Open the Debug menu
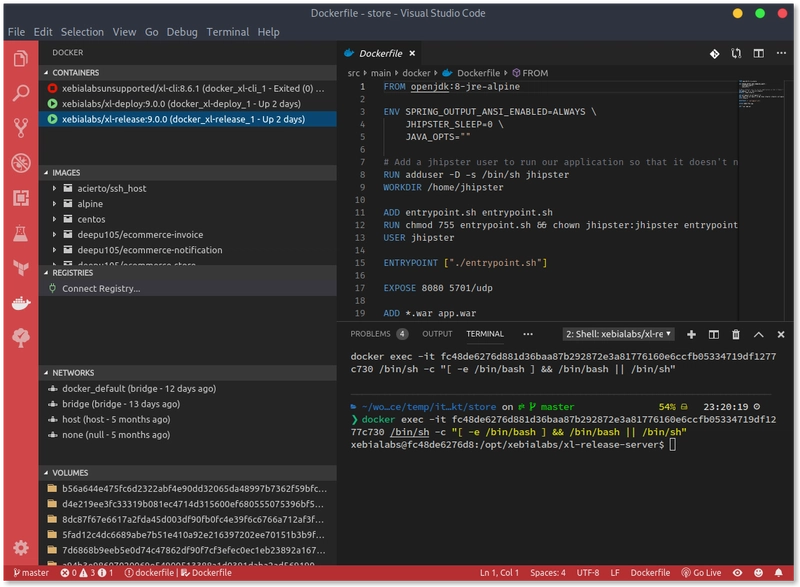Screen dimensions: 800x587 point(182,32)
